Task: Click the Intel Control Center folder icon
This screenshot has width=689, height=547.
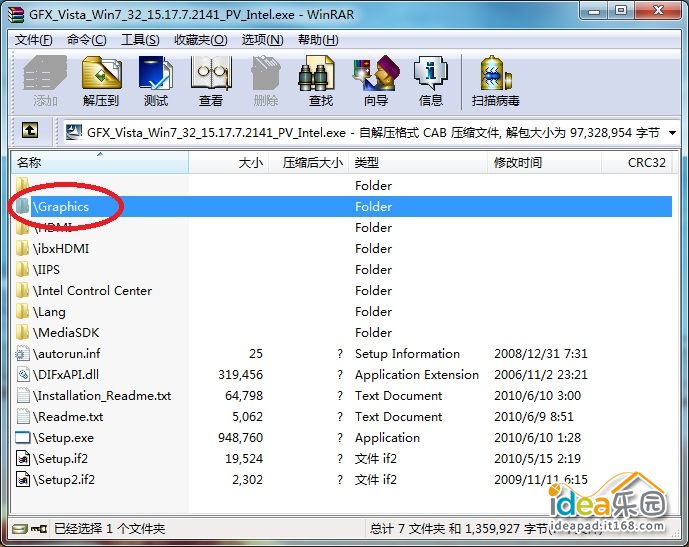Action: click(22, 290)
